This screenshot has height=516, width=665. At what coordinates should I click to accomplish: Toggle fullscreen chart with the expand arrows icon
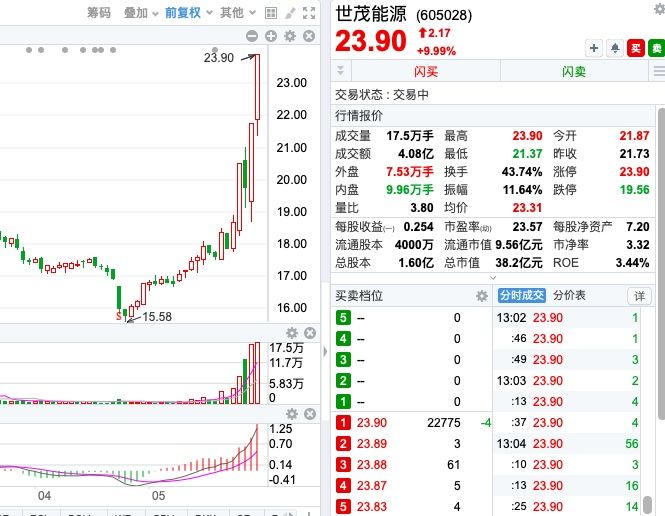[x=309, y=13]
